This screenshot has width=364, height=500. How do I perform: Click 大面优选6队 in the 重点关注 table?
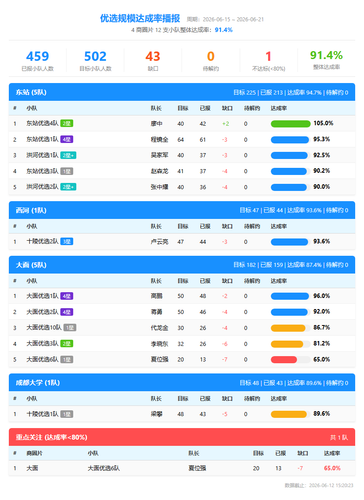pos(104,469)
